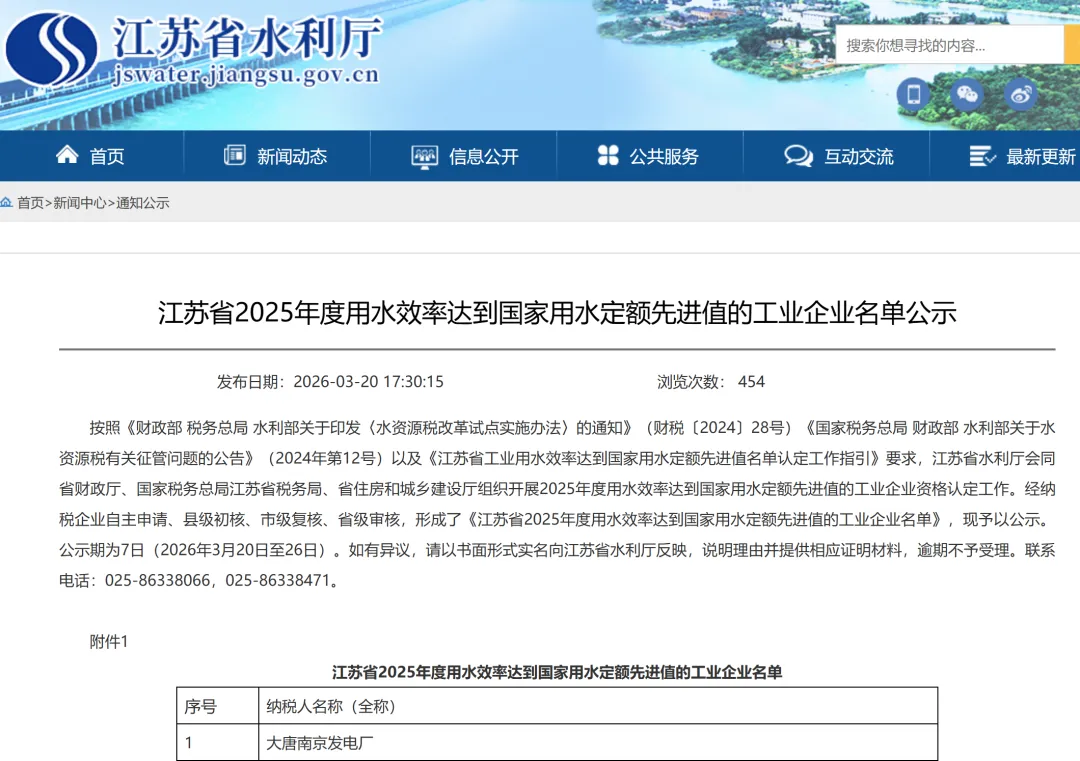This screenshot has height=761, width=1080.
Task: Click the view count value 454
Action: click(x=751, y=382)
